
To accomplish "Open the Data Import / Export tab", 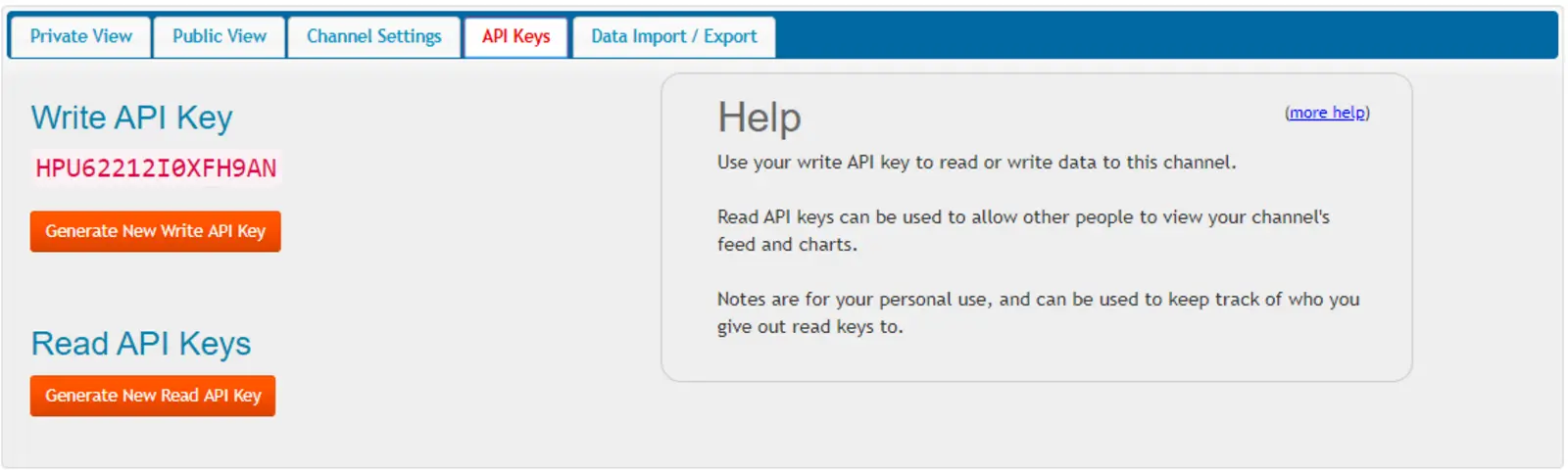I will coord(673,36).
